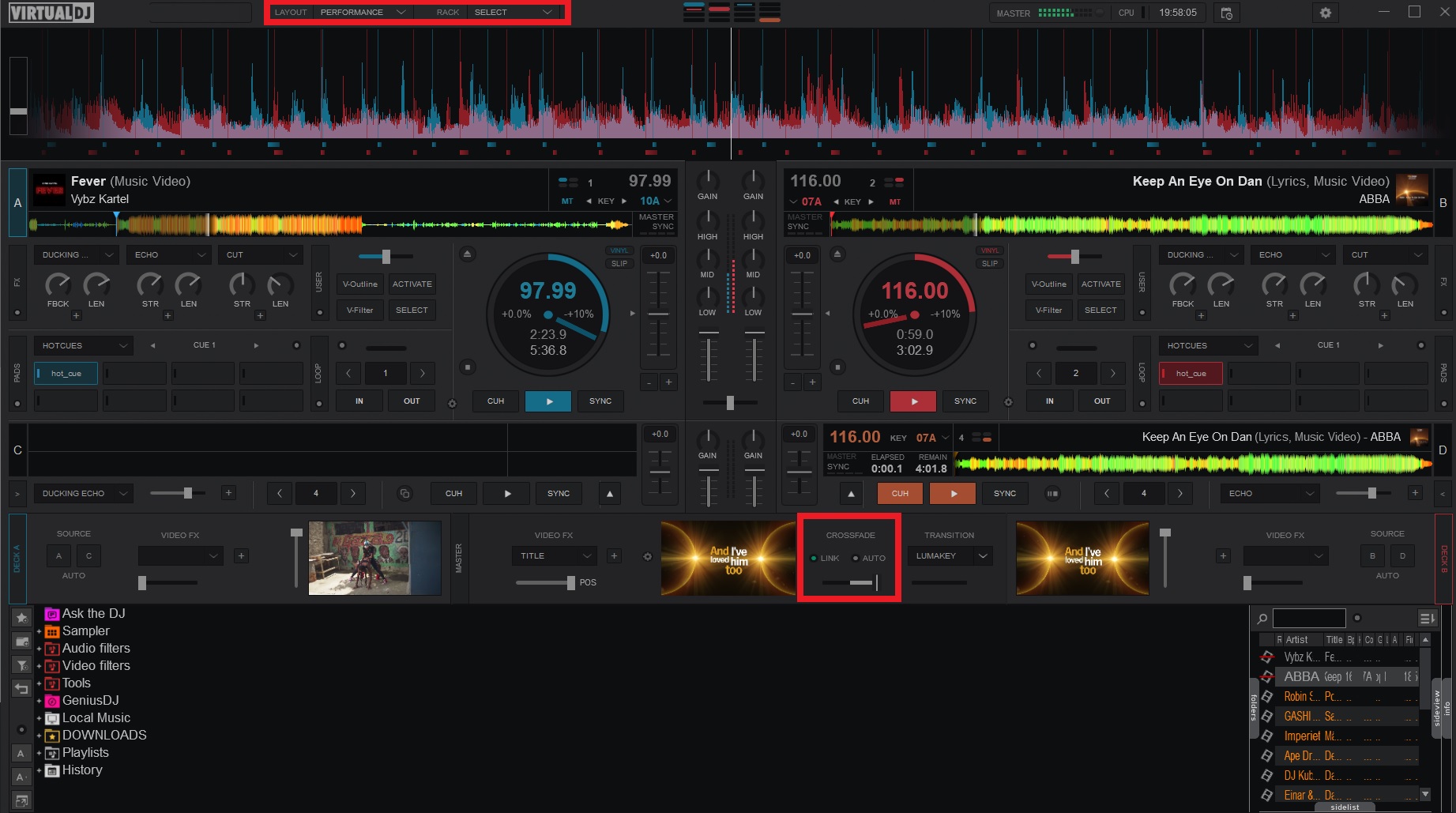
Task: Click ACTIVATE button on deck A
Action: [412, 284]
